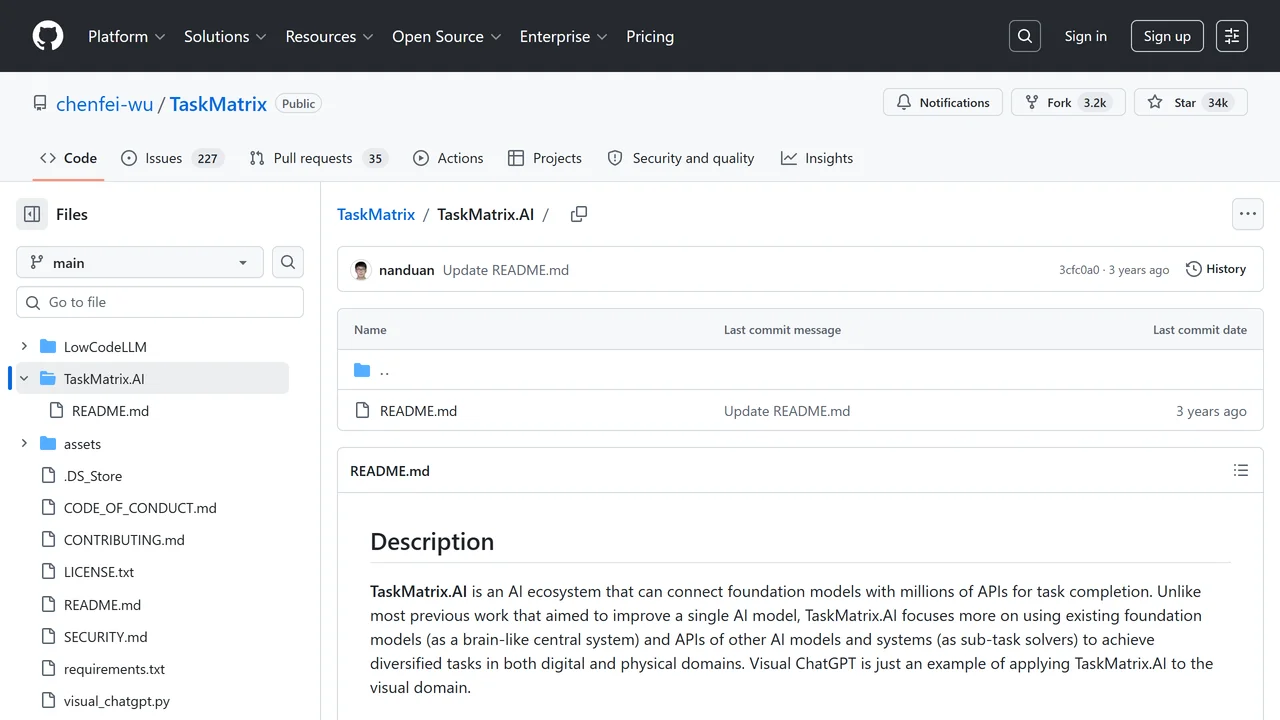Image resolution: width=1280 pixels, height=720 pixels.
Task: Switch the main branch dropdown
Action: point(140,262)
